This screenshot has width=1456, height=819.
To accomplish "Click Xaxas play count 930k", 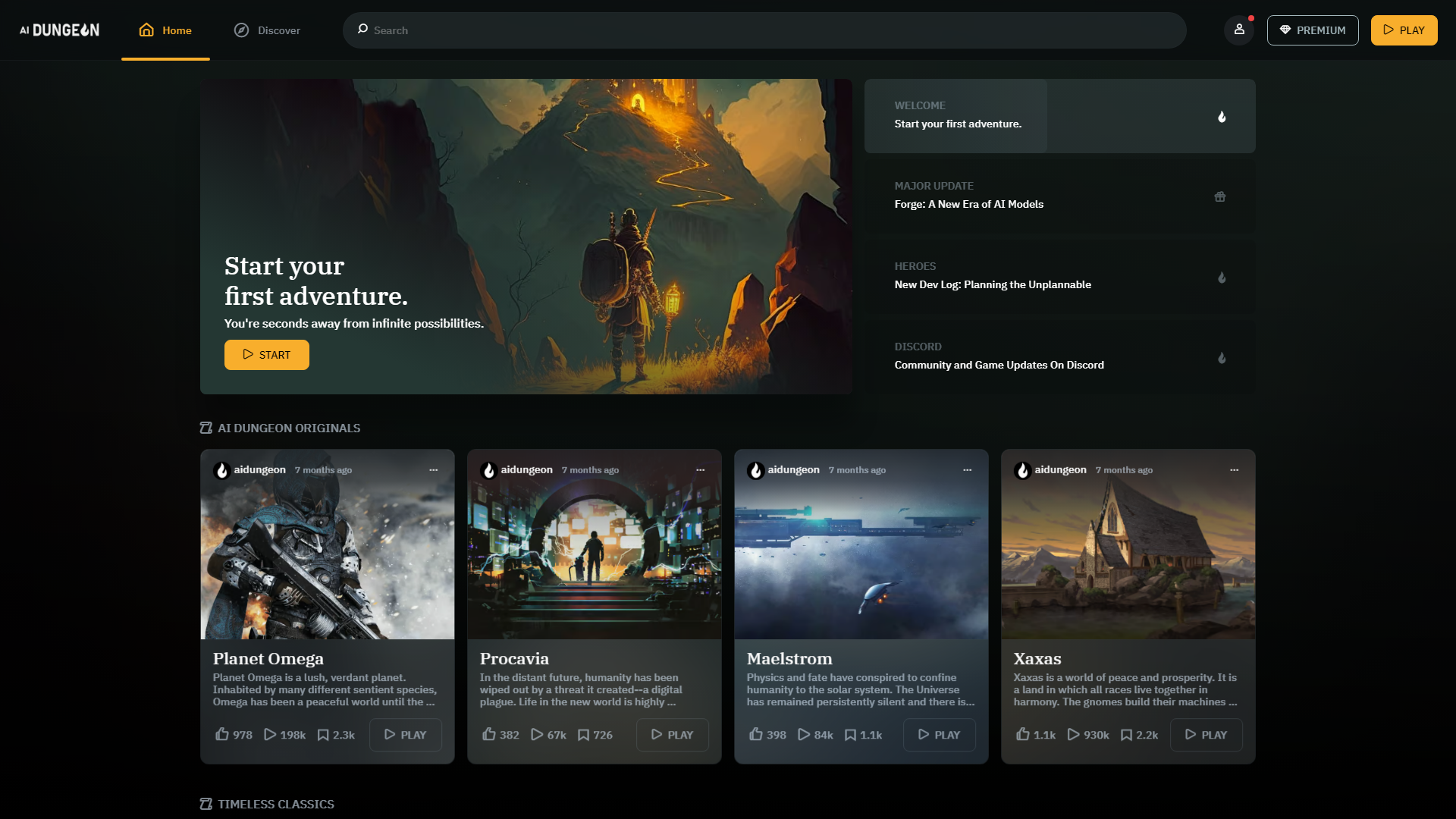I will click(1088, 734).
